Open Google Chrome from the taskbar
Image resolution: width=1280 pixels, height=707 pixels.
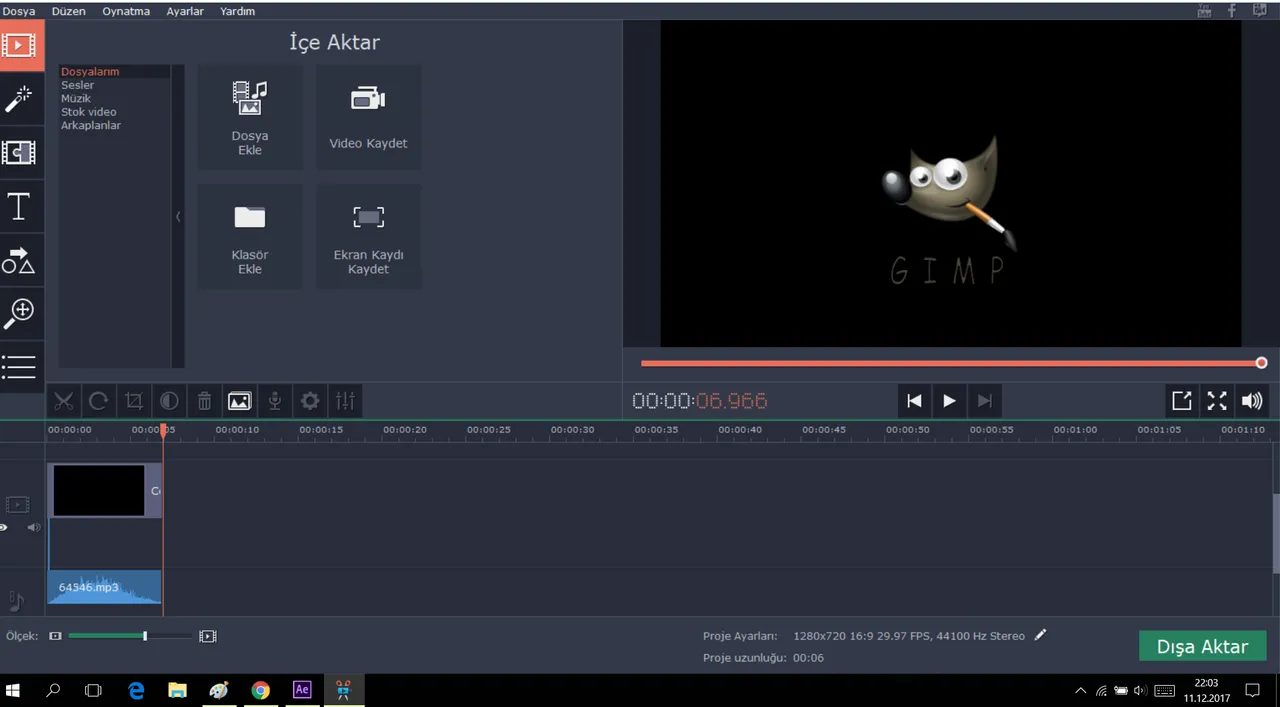pyautogui.click(x=260, y=690)
